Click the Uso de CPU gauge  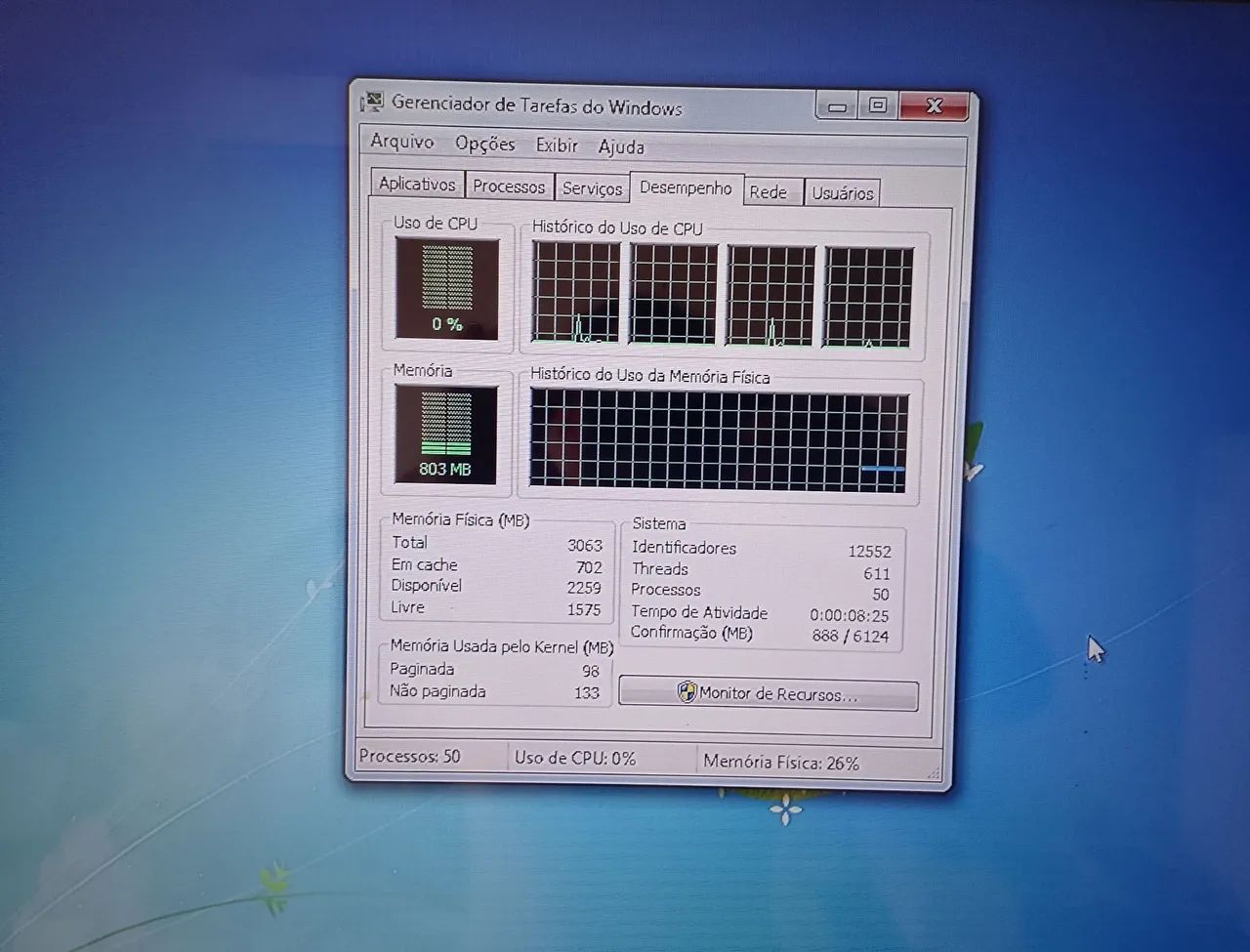(447, 289)
